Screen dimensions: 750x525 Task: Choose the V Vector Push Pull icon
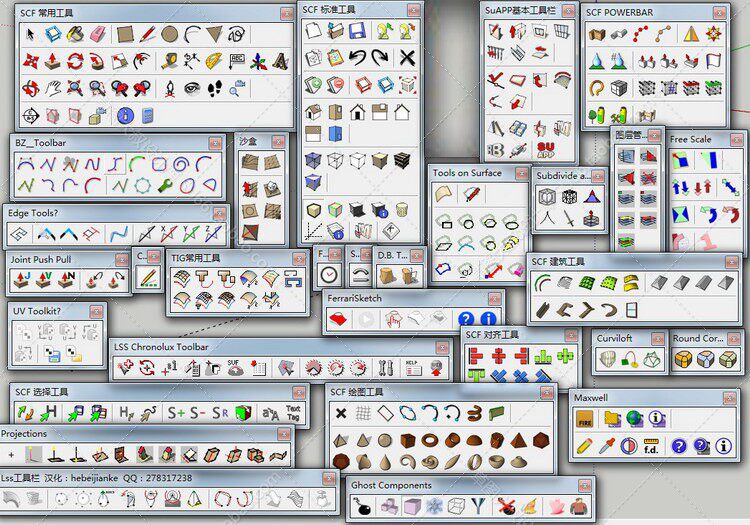pyautogui.click(x=44, y=280)
